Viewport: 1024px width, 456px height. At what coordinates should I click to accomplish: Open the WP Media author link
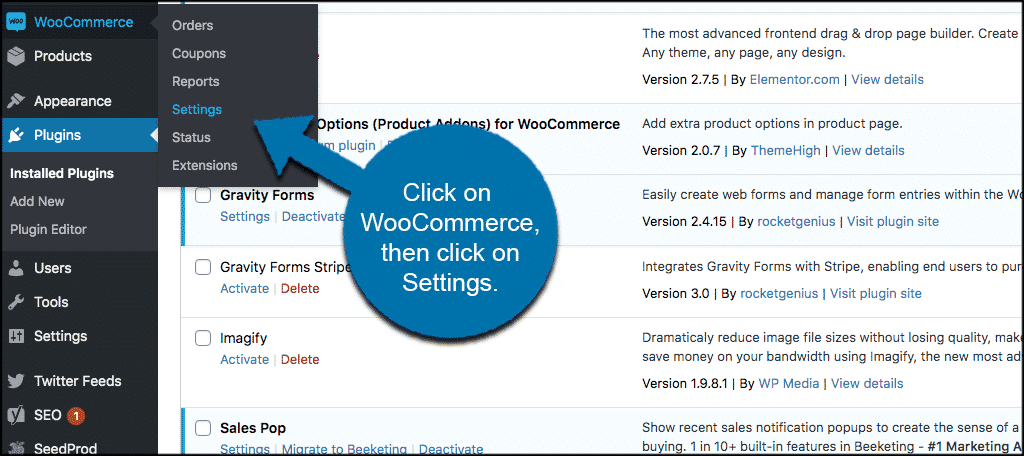789,383
